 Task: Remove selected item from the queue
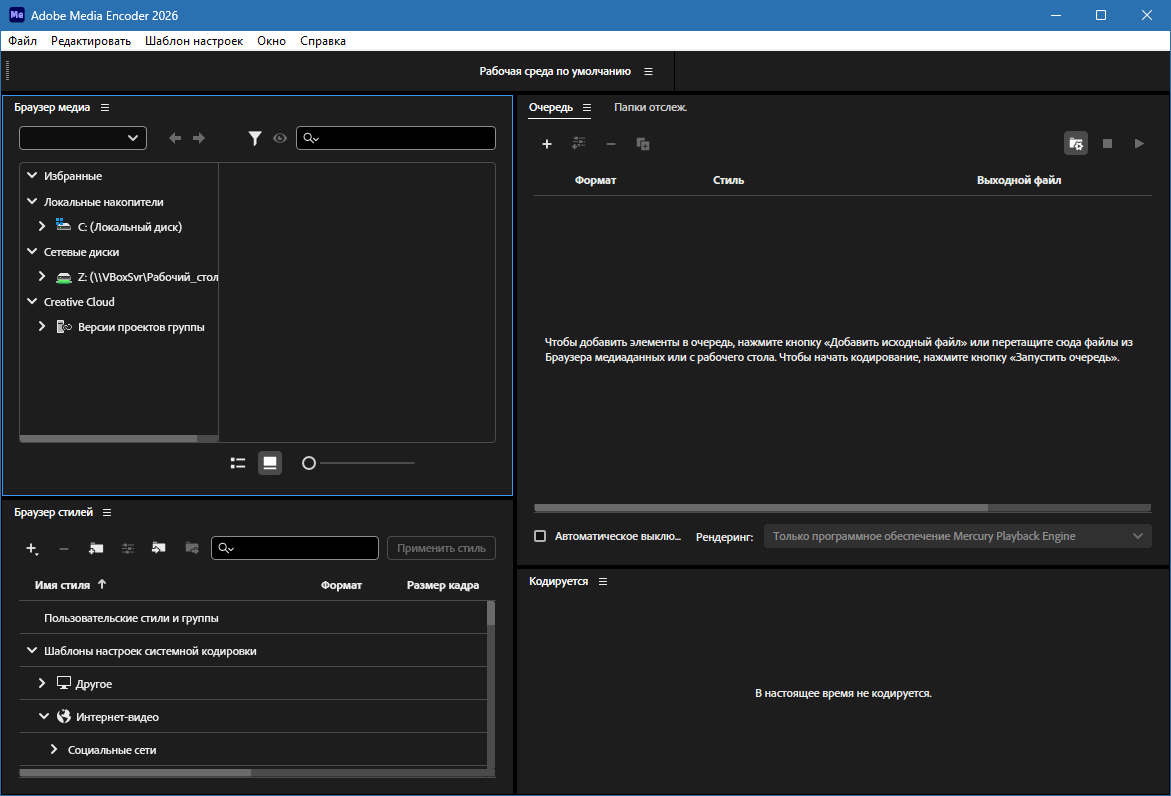pyautogui.click(x=611, y=144)
